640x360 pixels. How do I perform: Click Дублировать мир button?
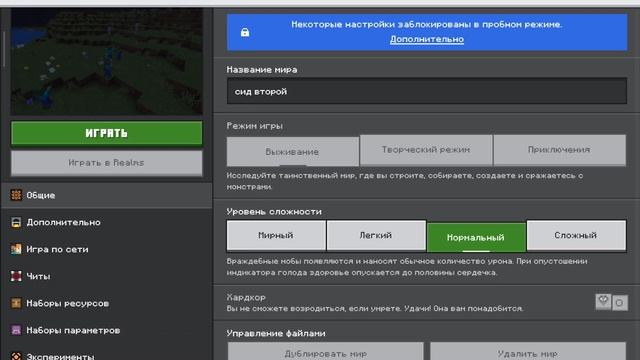pyautogui.click(x=325, y=352)
